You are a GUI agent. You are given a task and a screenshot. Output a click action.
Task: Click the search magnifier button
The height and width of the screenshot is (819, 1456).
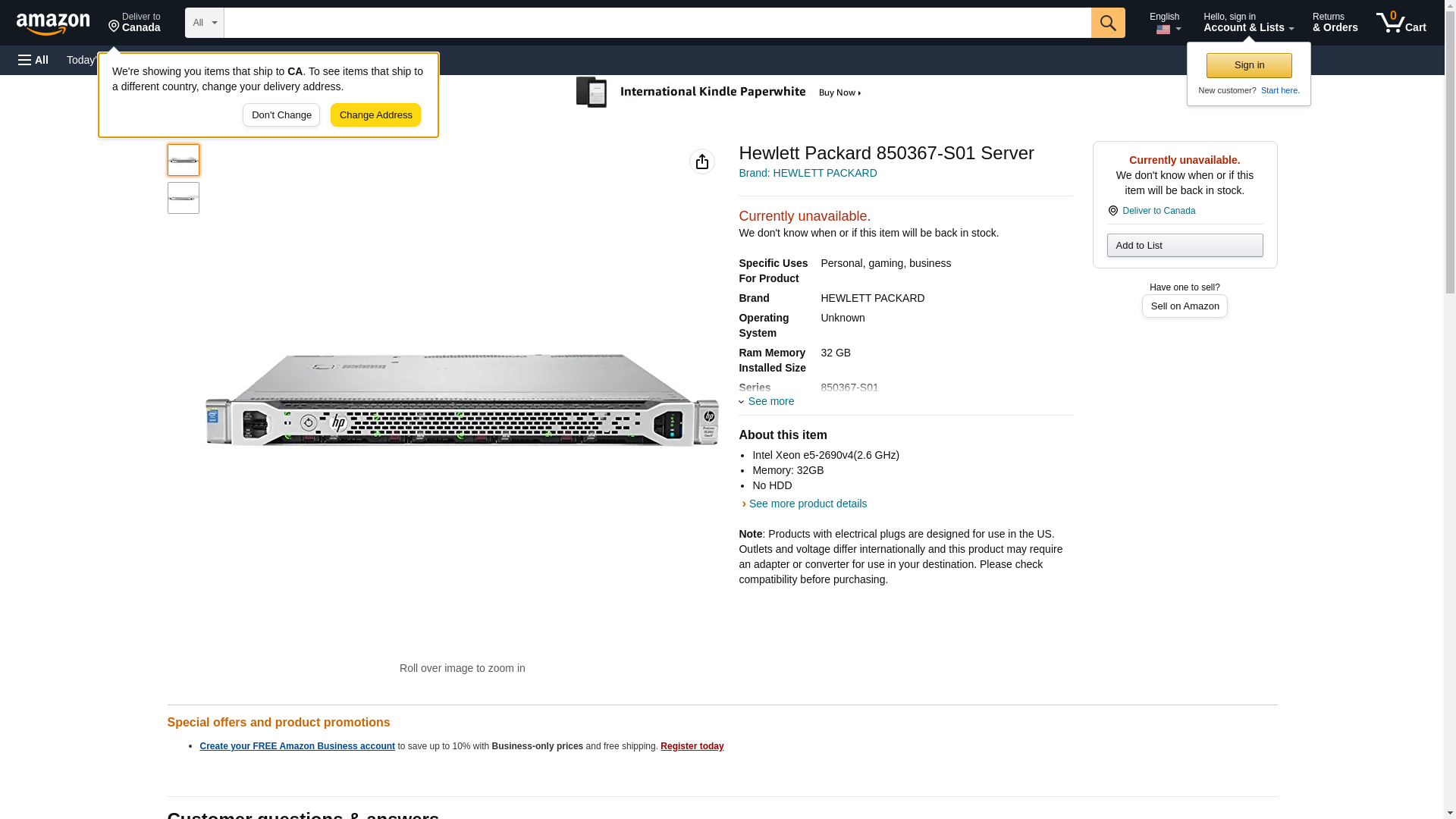click(1107, 23)
